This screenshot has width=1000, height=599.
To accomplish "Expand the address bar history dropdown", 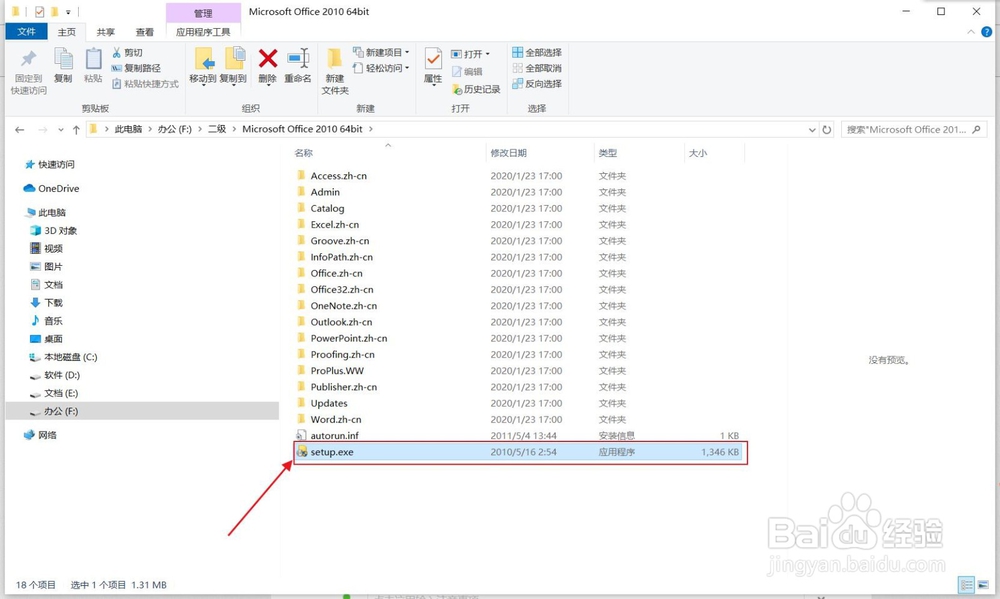I will click(x=812, y=129).
